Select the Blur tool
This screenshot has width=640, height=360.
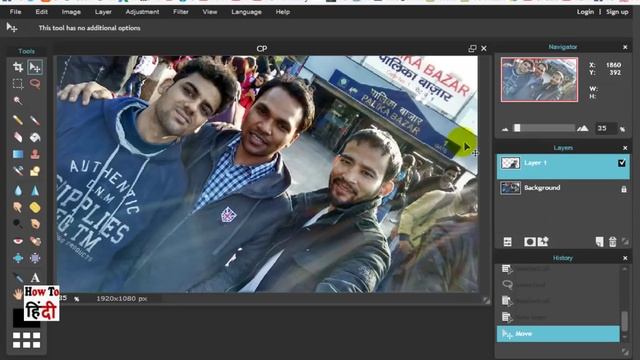click(18, 190)
